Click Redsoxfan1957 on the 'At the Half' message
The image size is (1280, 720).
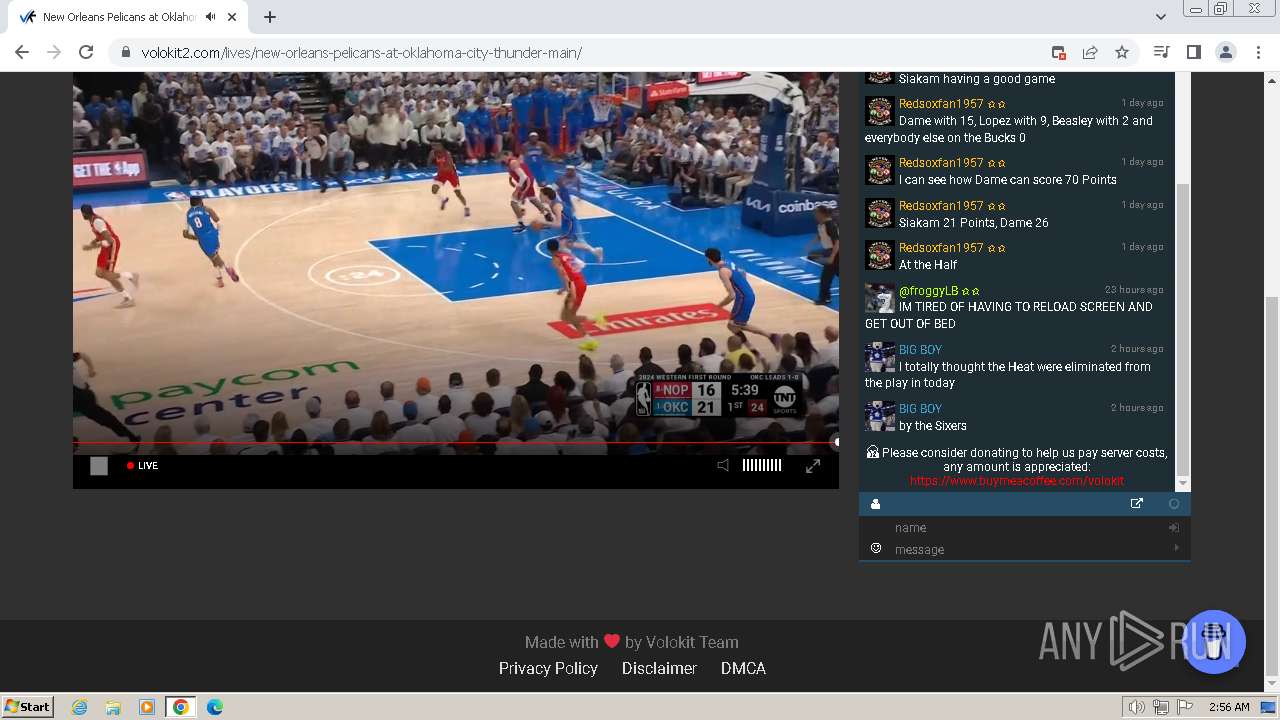941,248
